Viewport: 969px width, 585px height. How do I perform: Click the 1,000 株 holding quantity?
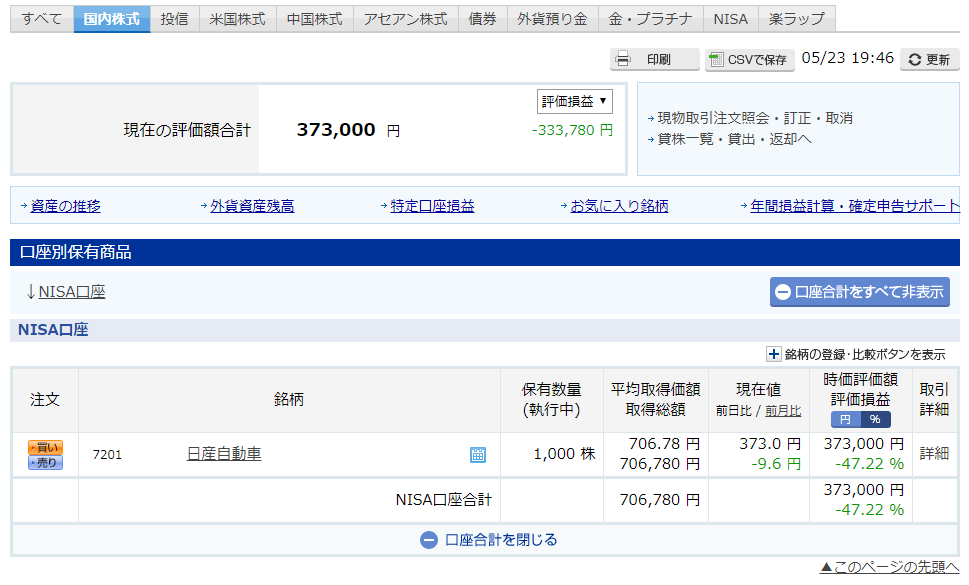(564, 454)
